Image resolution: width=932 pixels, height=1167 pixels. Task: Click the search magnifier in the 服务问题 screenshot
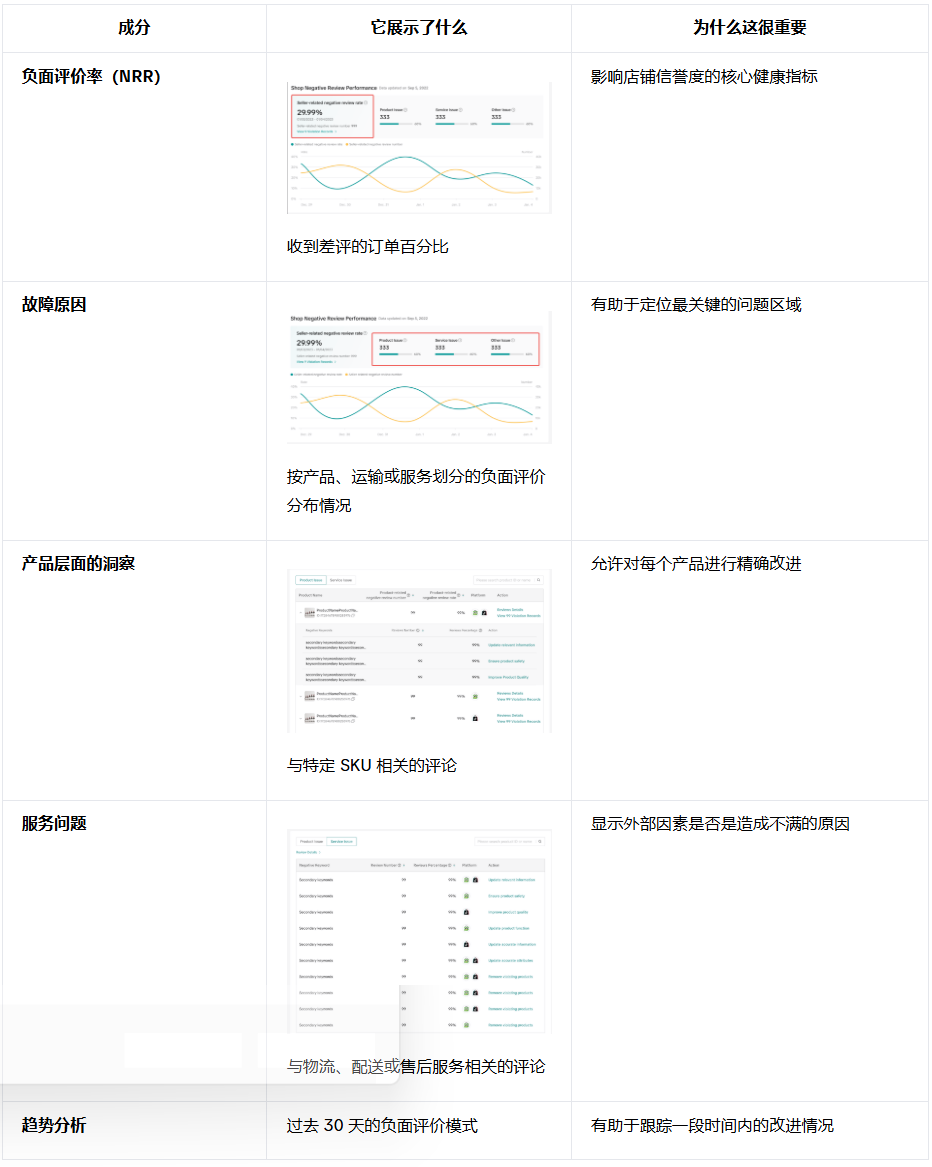coord(540,841)
